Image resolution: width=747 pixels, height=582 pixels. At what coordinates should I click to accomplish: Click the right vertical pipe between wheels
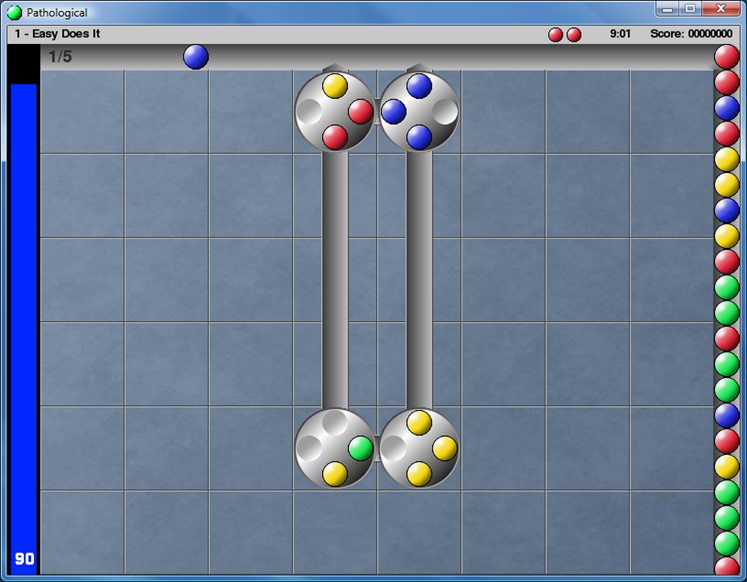click(419, 280)
